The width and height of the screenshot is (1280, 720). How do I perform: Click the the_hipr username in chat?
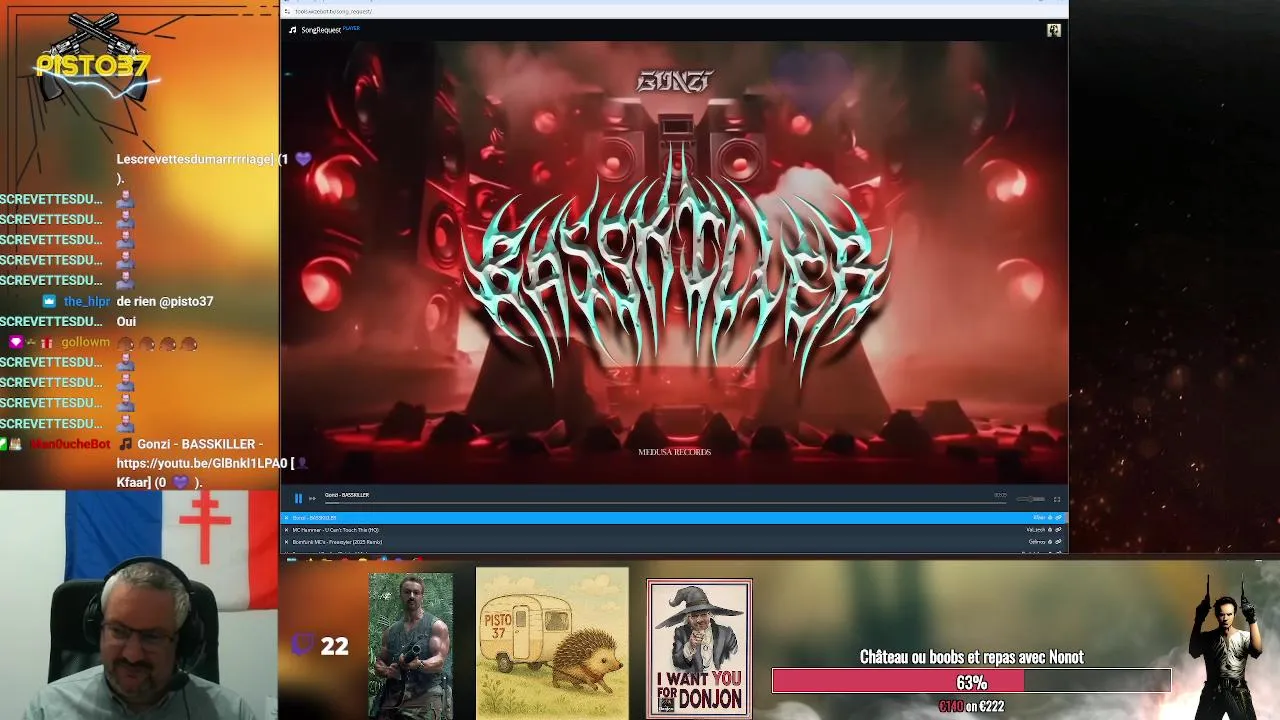87,301
